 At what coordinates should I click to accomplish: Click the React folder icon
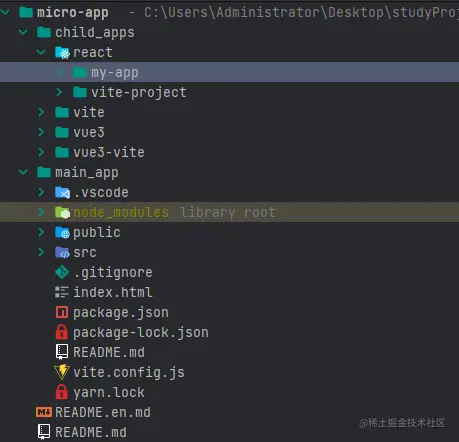point(62,53)
